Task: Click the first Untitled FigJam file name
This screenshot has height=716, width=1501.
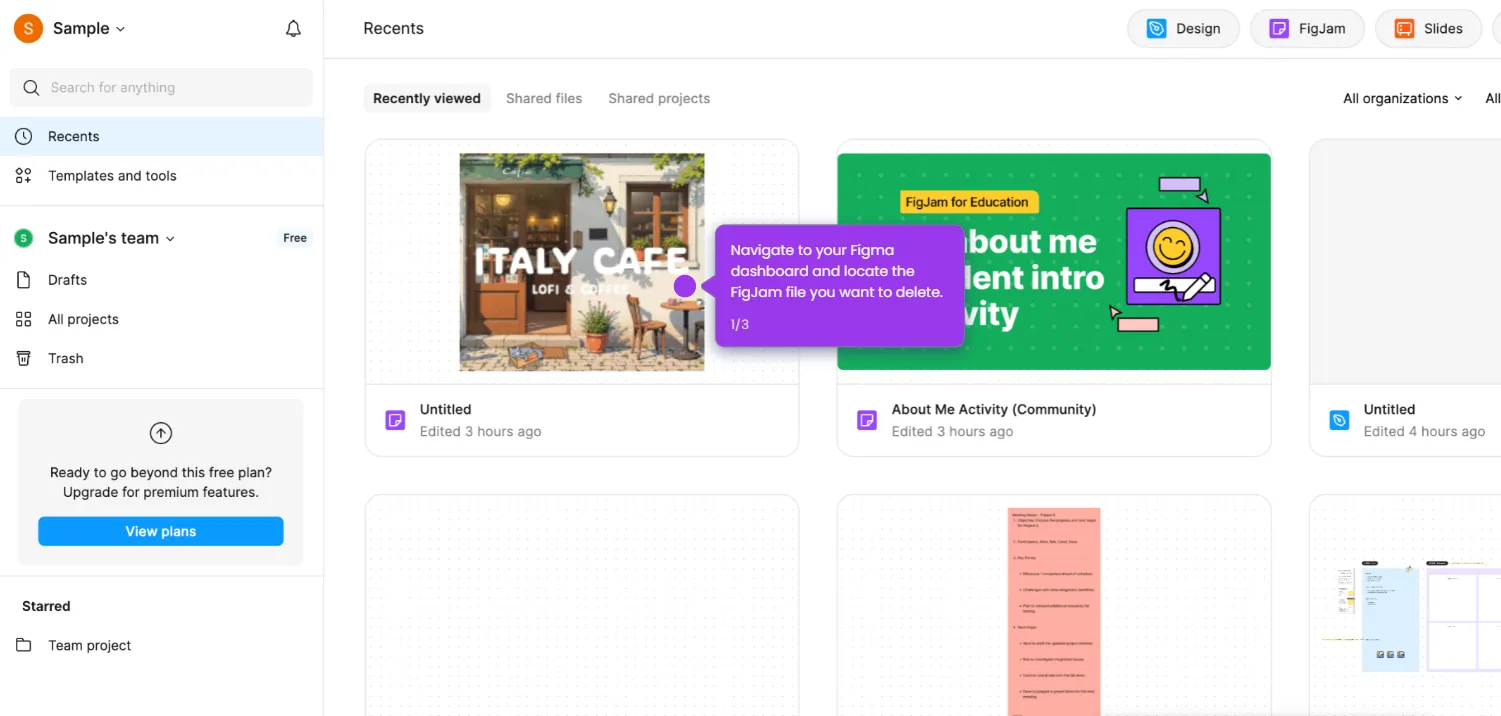Action: coord(445,409)
